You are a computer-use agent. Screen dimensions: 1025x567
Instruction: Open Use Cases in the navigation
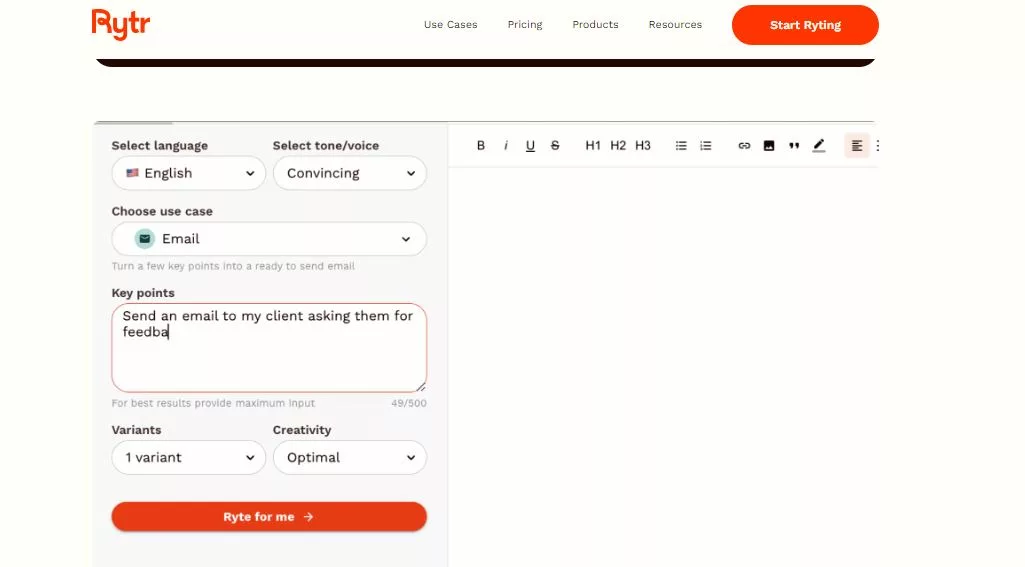[450, 25]
